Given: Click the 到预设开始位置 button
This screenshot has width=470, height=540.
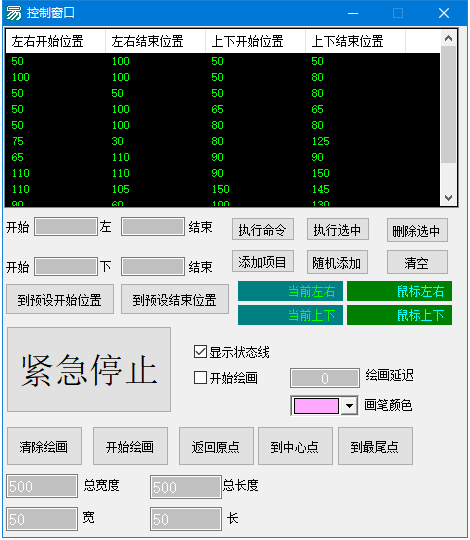Looking at the screenshot, I should [60, 299].
